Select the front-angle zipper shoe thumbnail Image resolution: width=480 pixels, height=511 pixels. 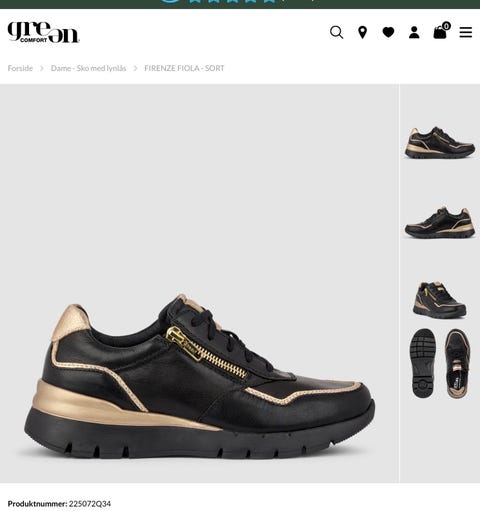click(439, 300)
